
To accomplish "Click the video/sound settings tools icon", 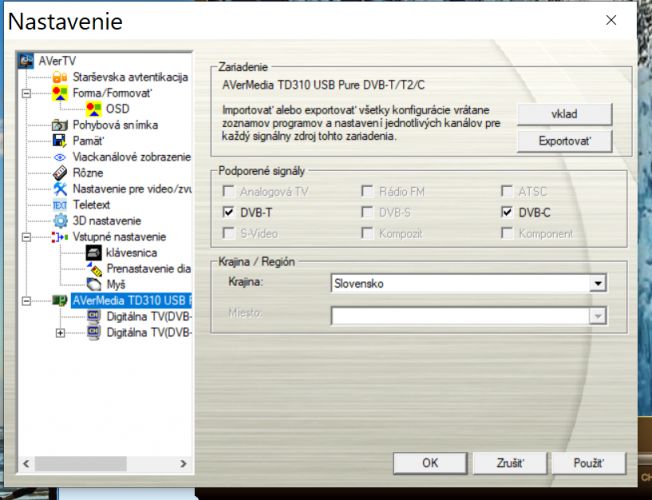I will pos(60,189).
